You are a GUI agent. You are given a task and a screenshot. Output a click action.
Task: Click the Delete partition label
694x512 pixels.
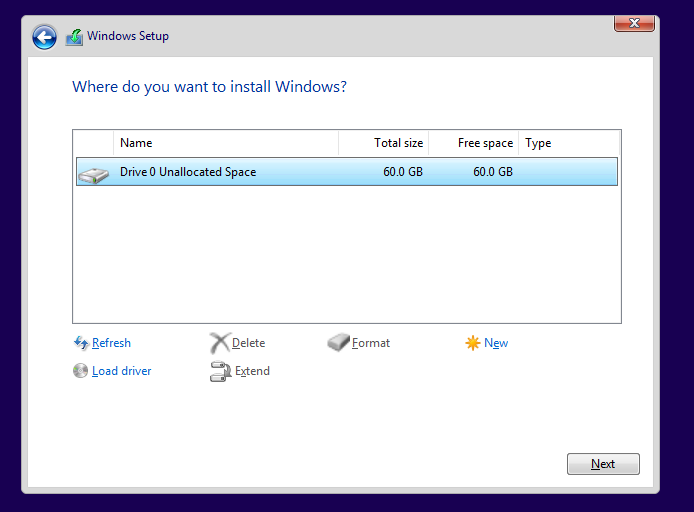pos(248,343)
